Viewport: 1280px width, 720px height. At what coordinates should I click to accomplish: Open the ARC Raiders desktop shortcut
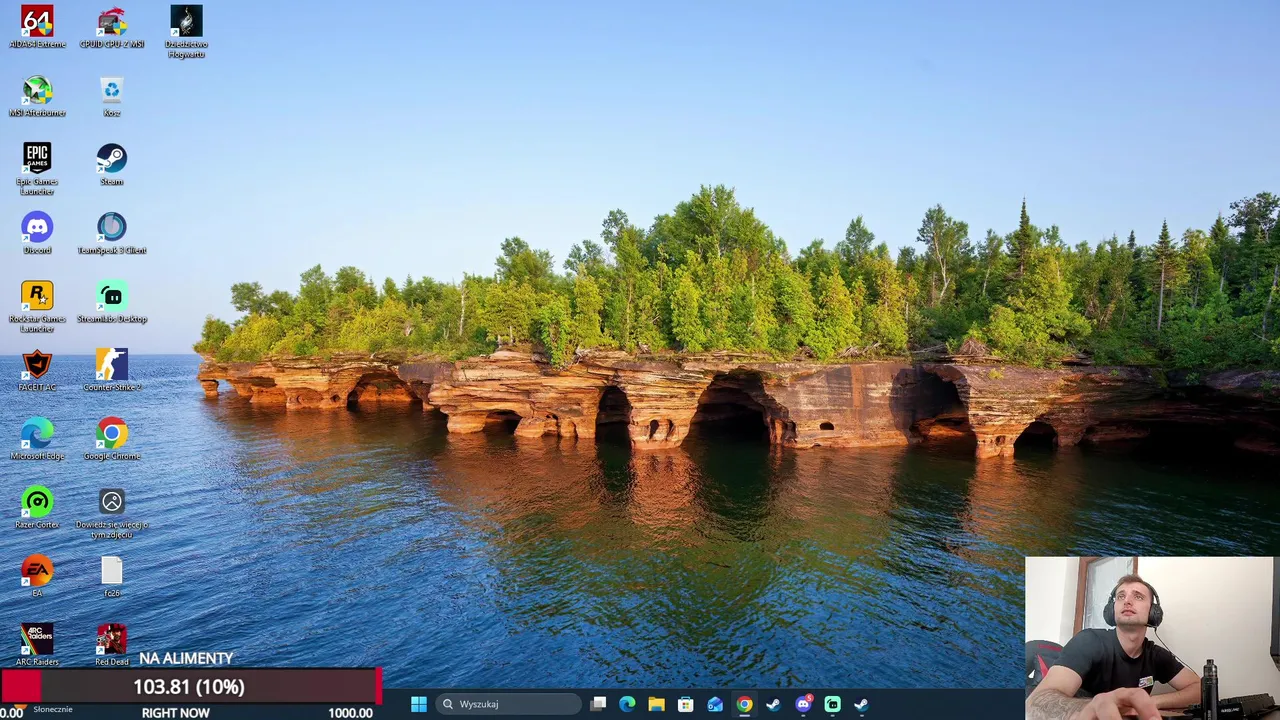(x=37, y=645)
